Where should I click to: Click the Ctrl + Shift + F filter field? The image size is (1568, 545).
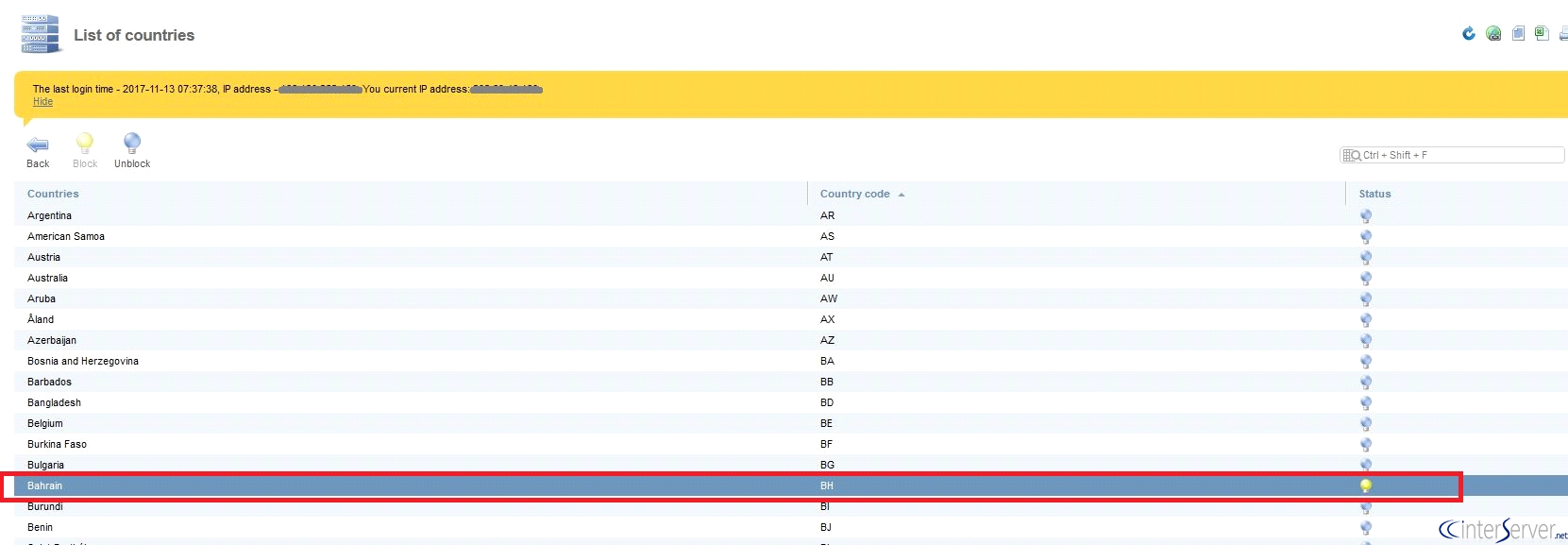pos(1452,155)
